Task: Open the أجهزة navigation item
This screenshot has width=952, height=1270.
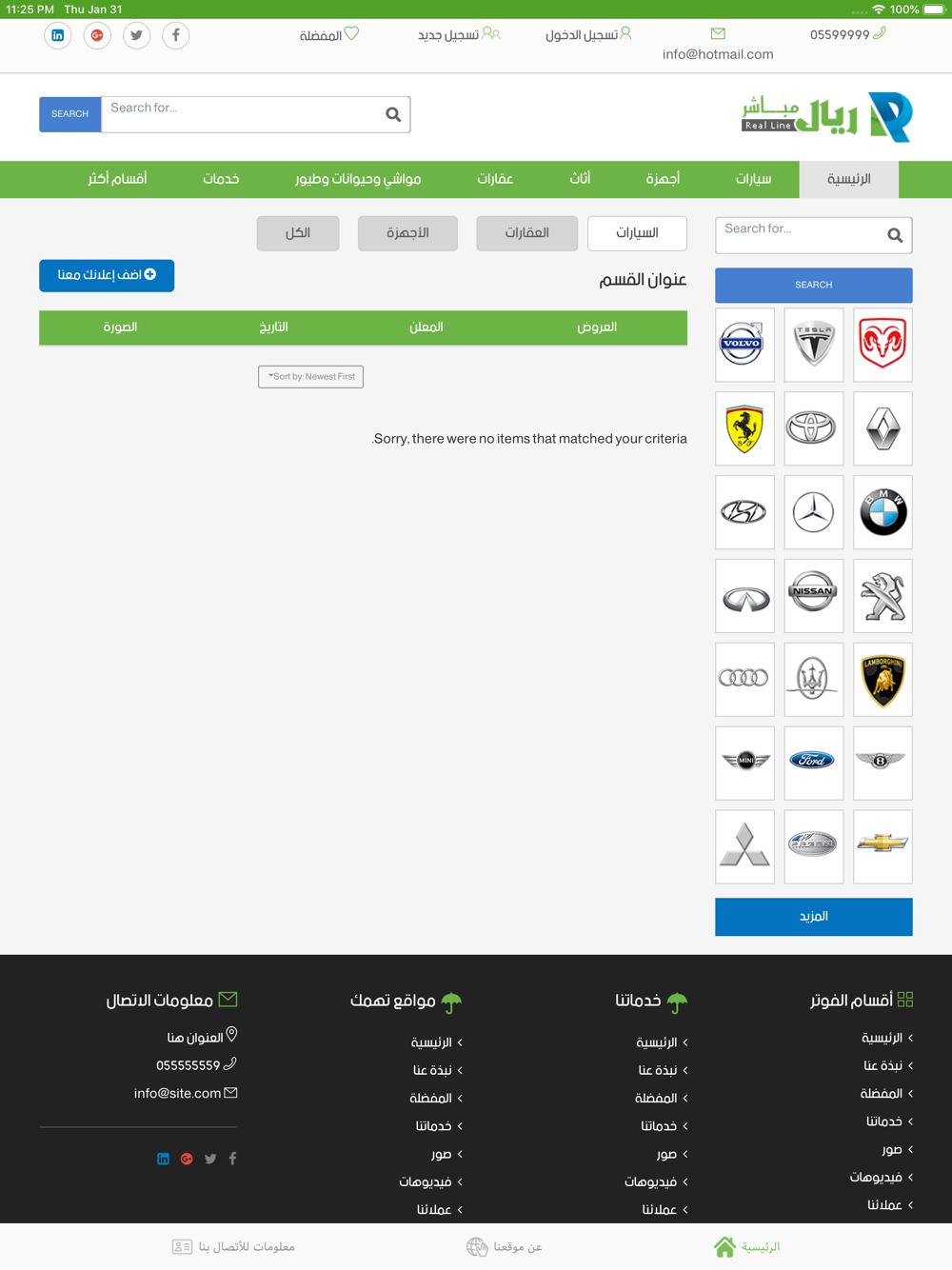Action: coord(664,179)
